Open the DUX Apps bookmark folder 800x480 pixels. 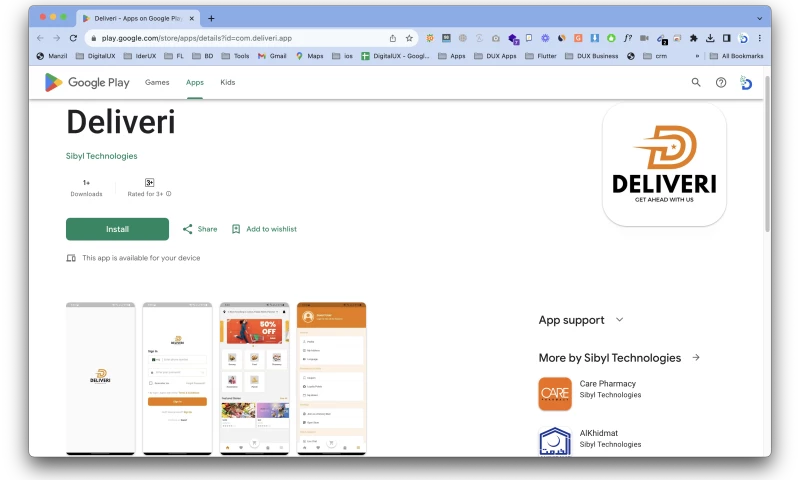coord(495,56)
